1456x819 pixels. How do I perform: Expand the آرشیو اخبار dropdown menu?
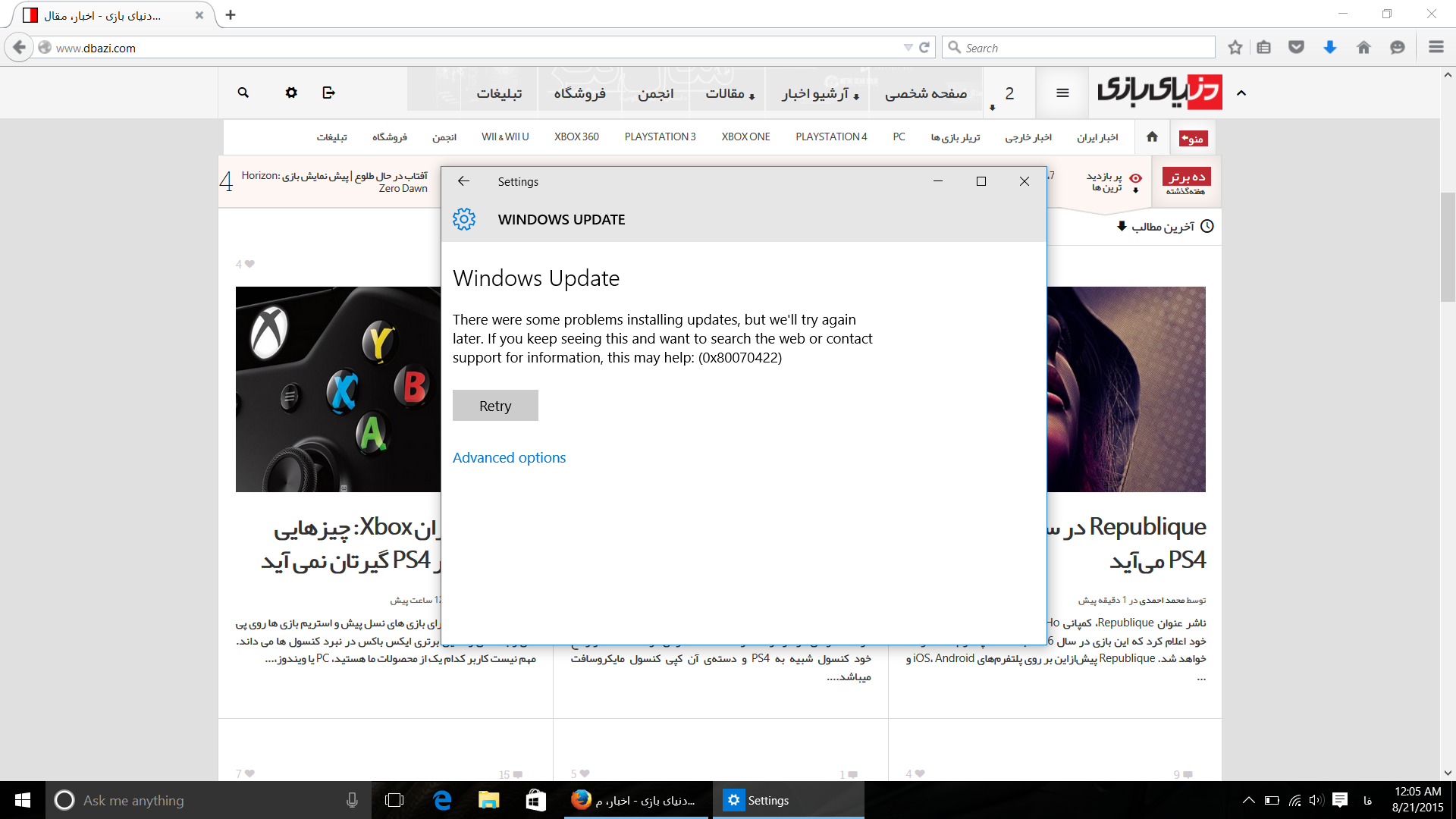click(821, 93)
